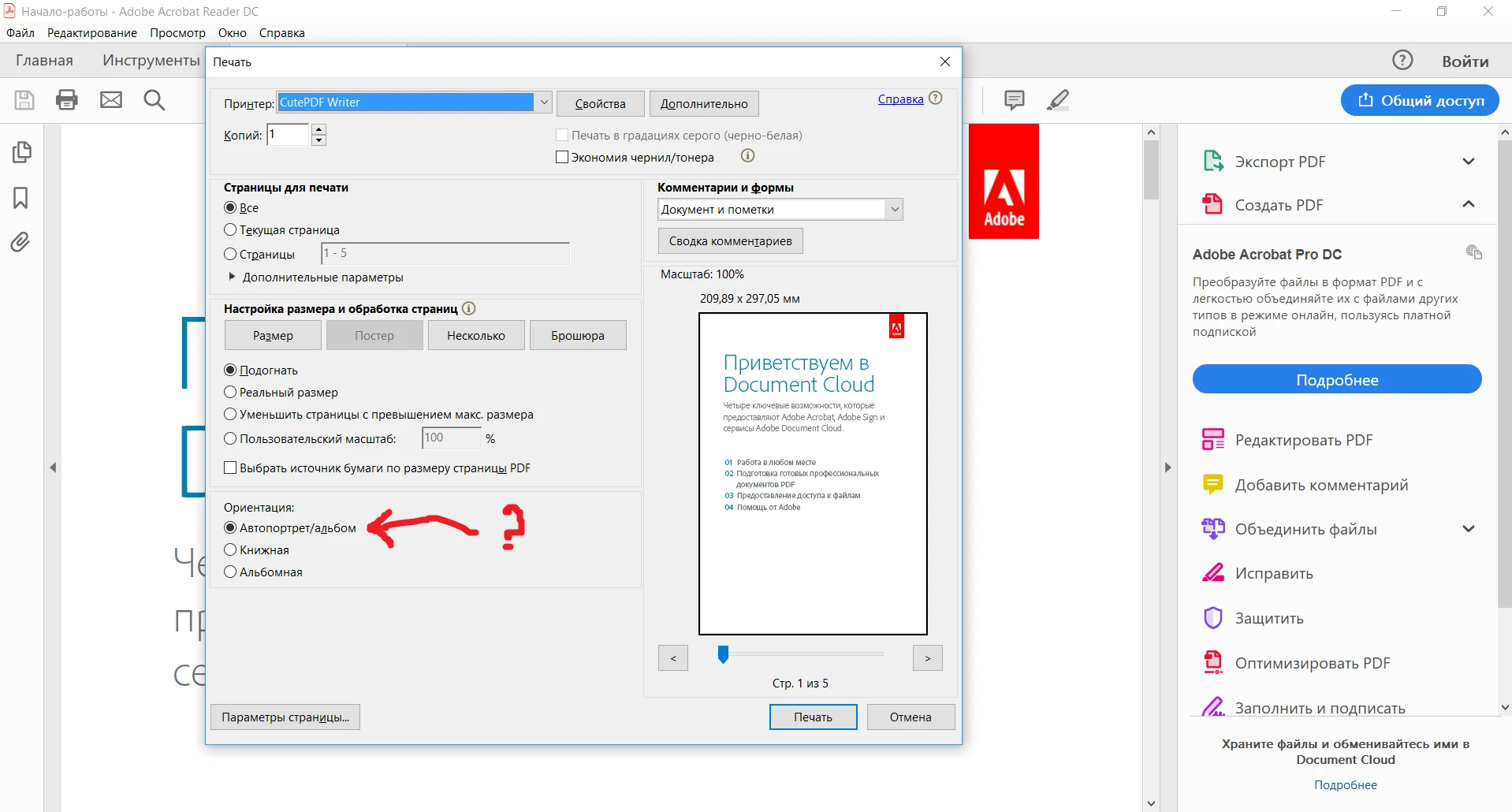Open the bookmarks sidebar icon
Screen dimensions: 1512x812
tap(20, 198)
